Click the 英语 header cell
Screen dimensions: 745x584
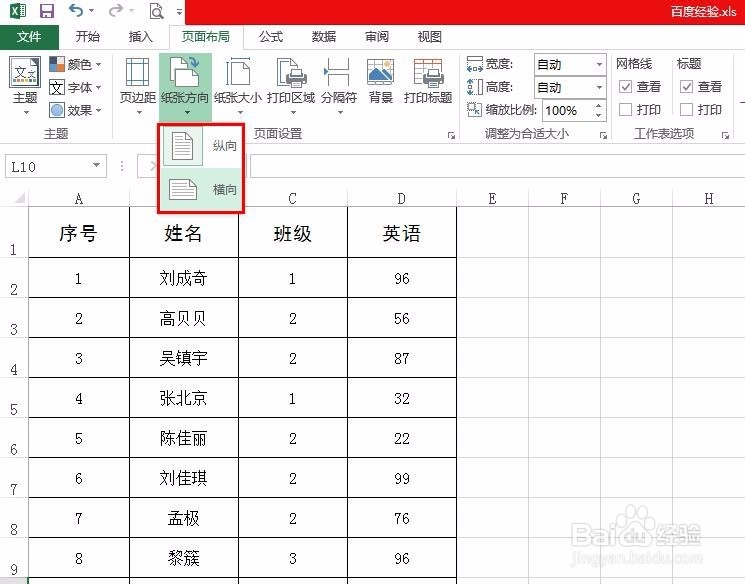(x=402, y=233)
